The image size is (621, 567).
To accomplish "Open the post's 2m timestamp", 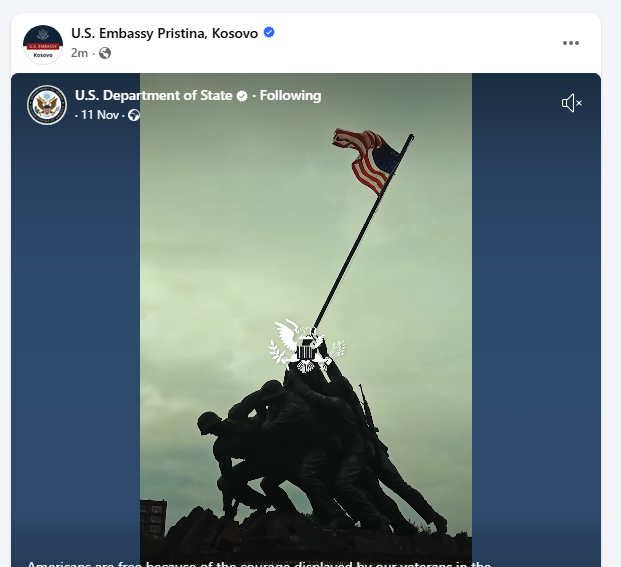I will (79, 53).
